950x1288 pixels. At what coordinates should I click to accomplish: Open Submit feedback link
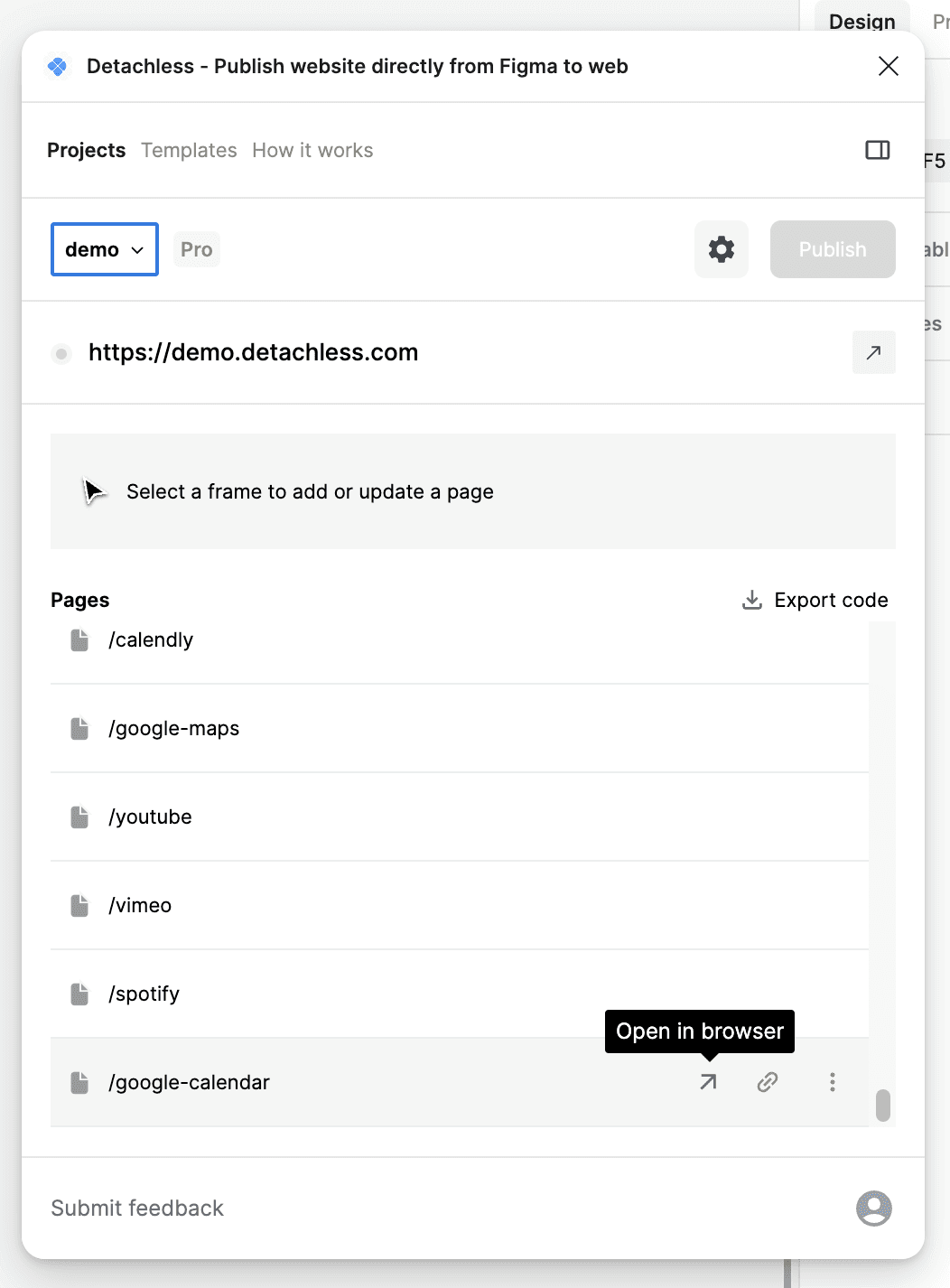[x=137, y=1209]
